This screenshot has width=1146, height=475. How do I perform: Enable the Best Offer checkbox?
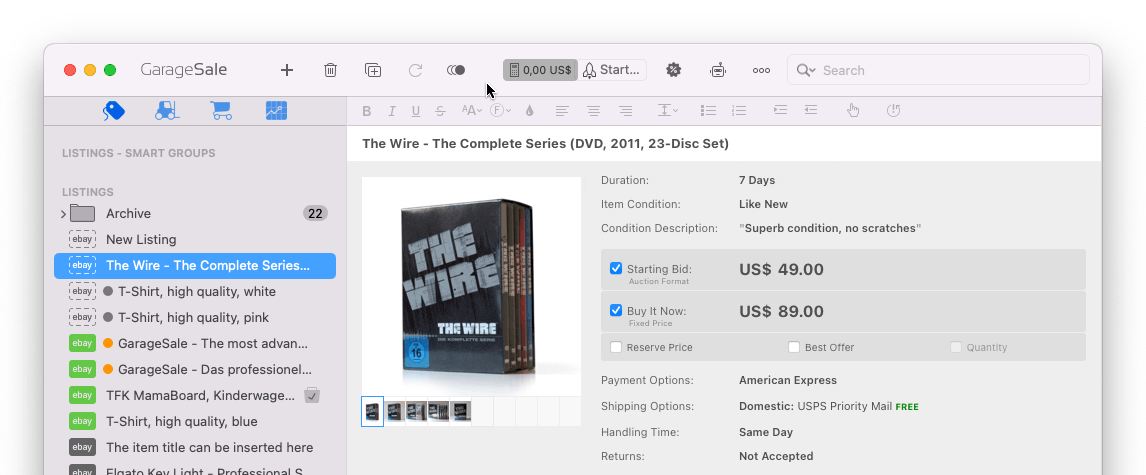[x=794, y=347]
